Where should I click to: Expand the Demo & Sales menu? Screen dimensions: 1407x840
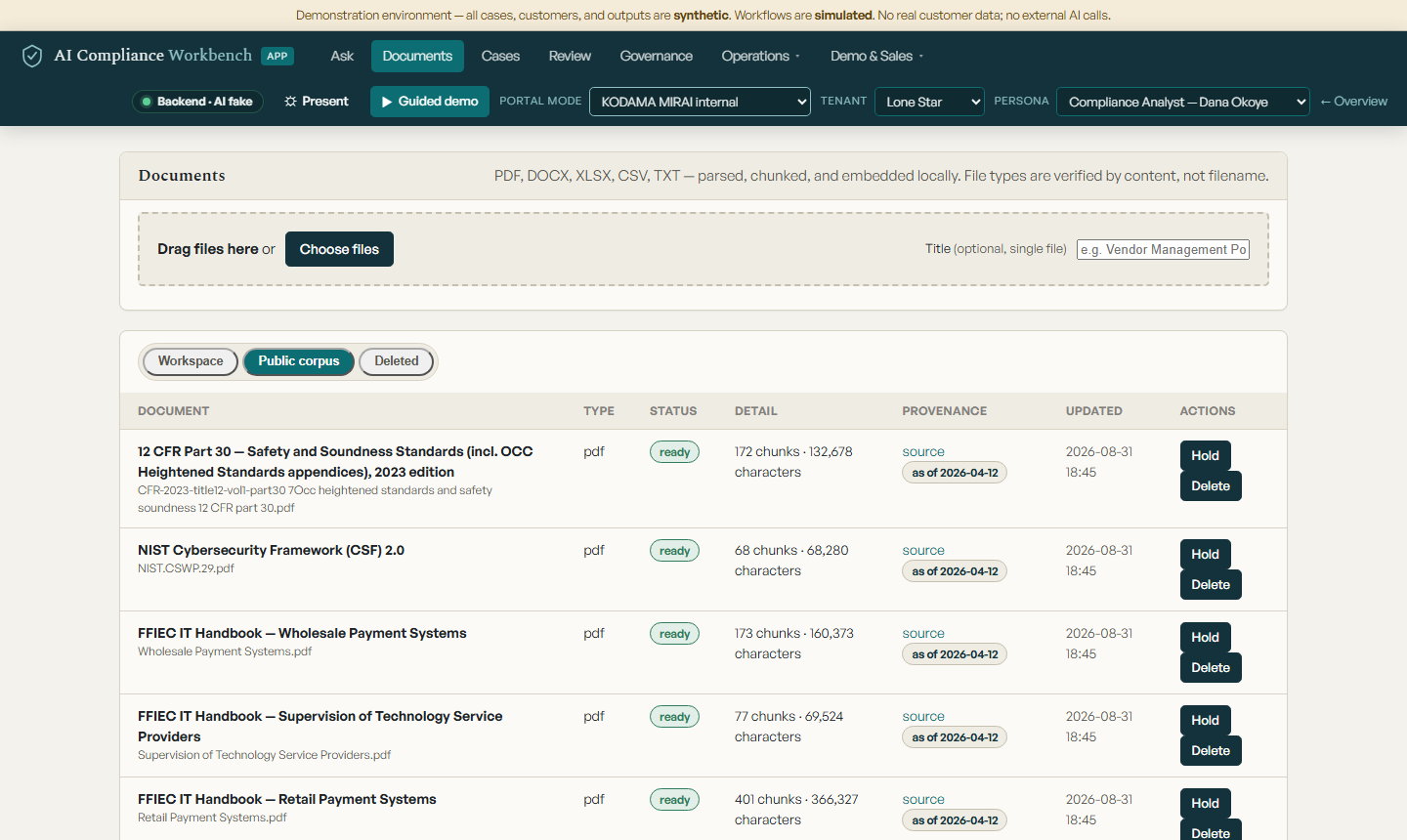pyautogui.click(x=876, y=56)
